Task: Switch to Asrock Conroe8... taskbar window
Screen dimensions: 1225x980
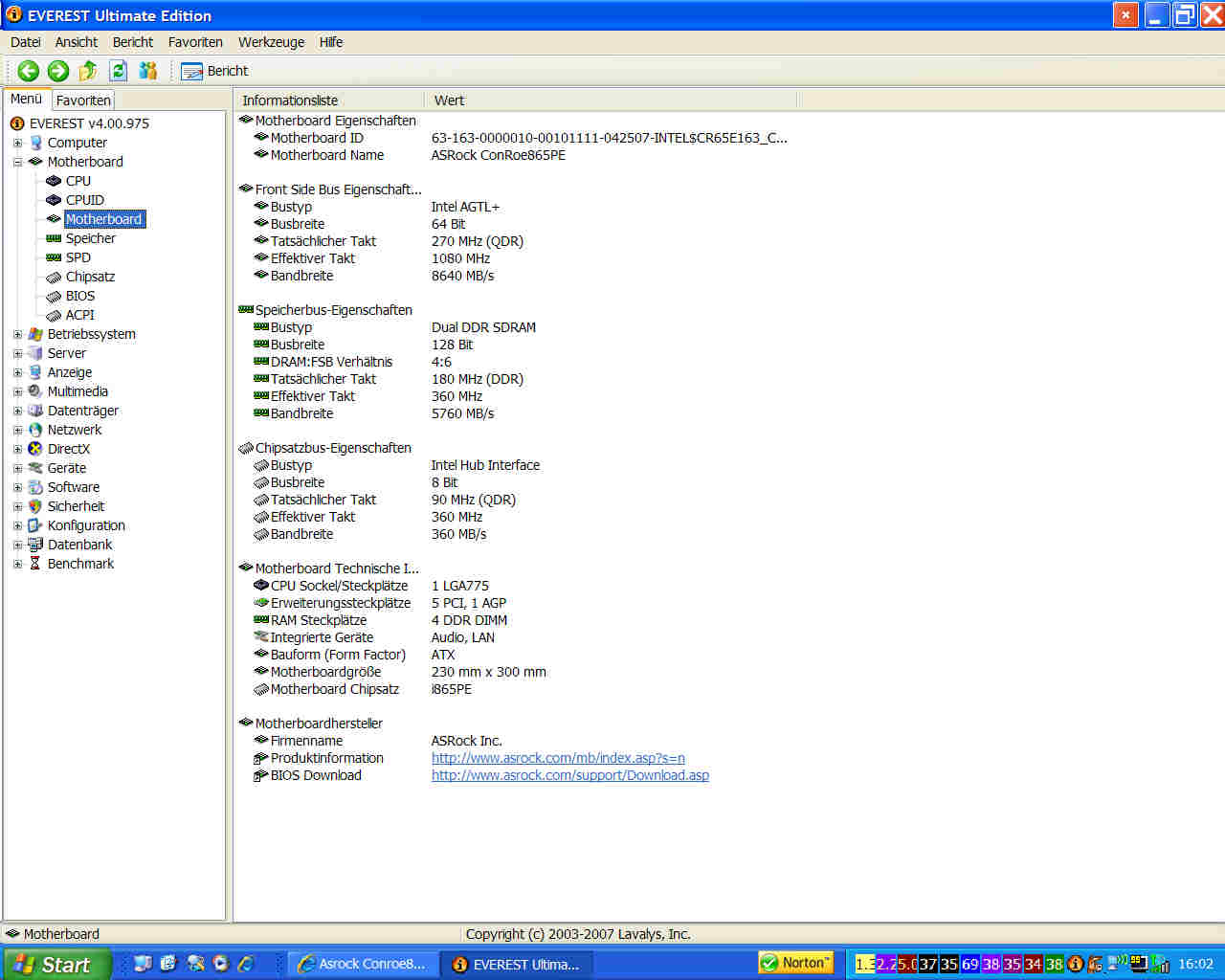Action: tap(363, 964)
